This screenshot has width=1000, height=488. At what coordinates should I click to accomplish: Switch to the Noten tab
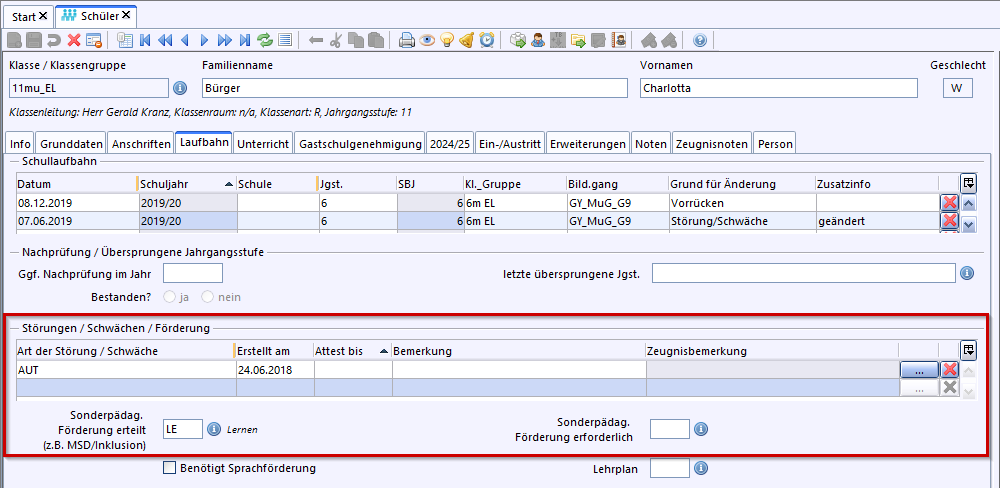pyautogui.click(x=651, y=144)
